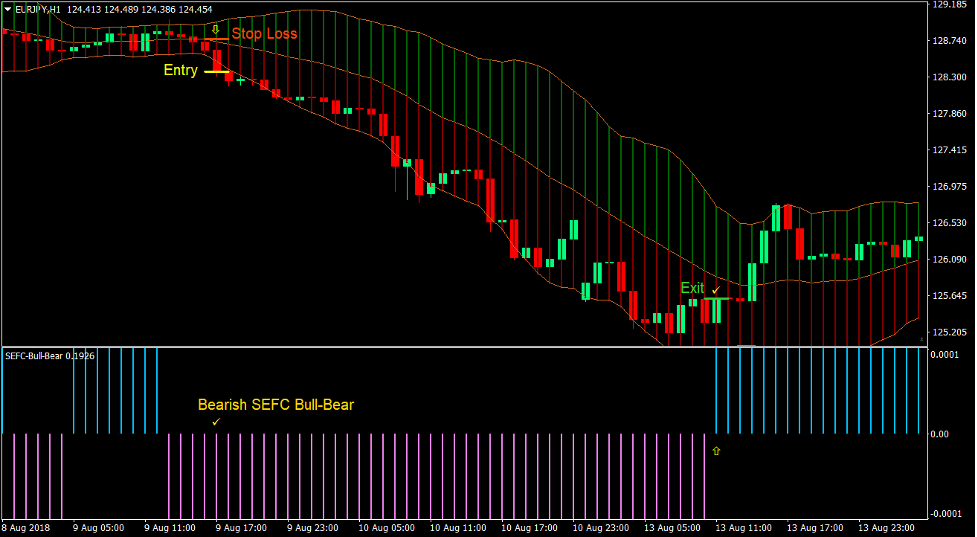Select the Exit text label on chart
The image size is (977, 537).
pos(692,288)
